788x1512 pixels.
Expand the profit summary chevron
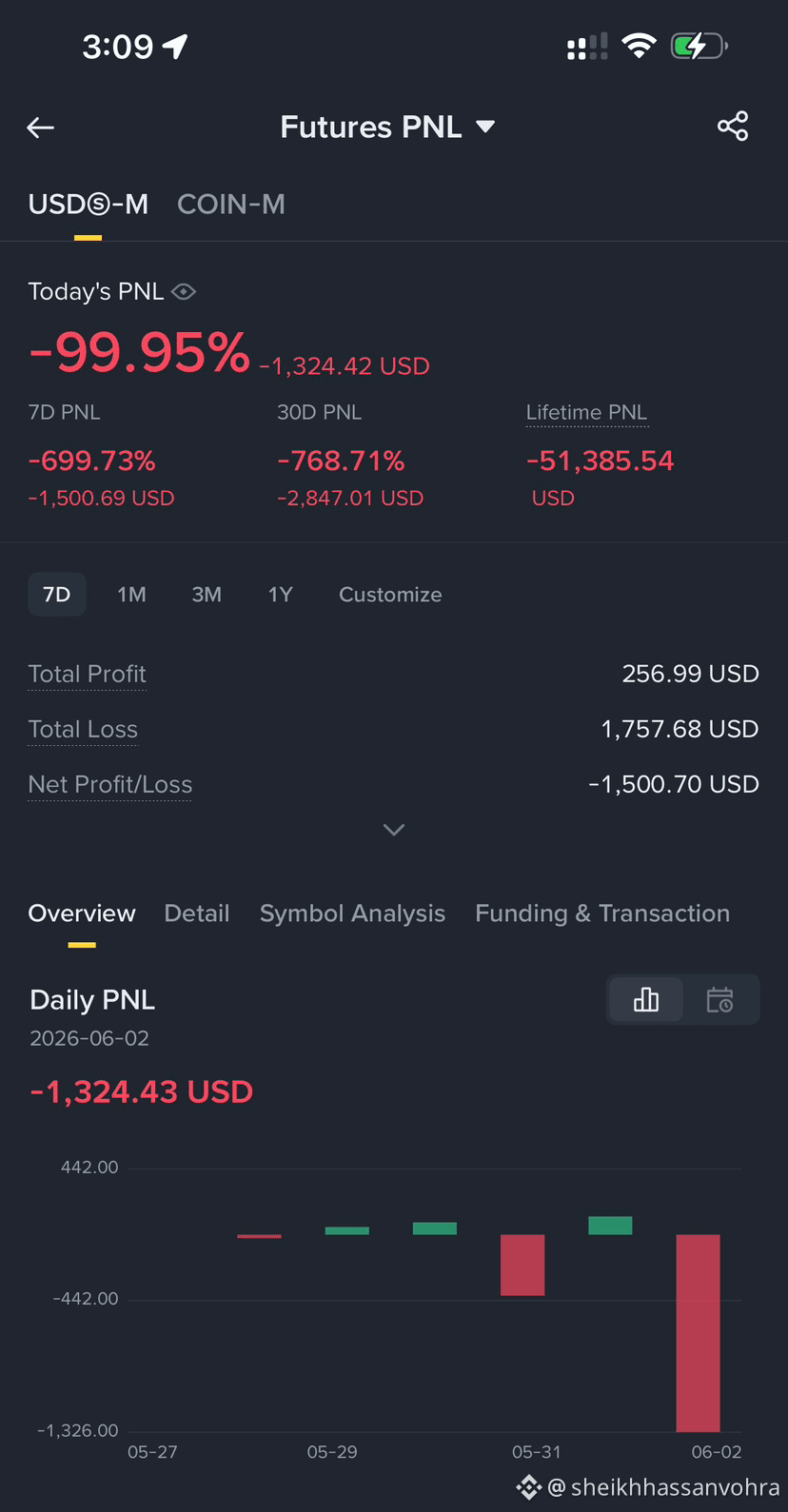tap(394, 830)
